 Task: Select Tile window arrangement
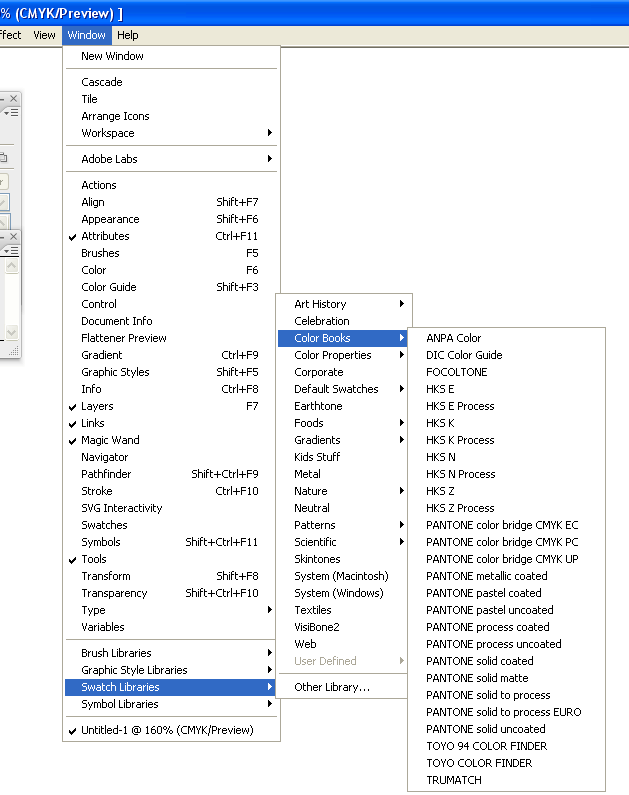(x=171, y=99)
